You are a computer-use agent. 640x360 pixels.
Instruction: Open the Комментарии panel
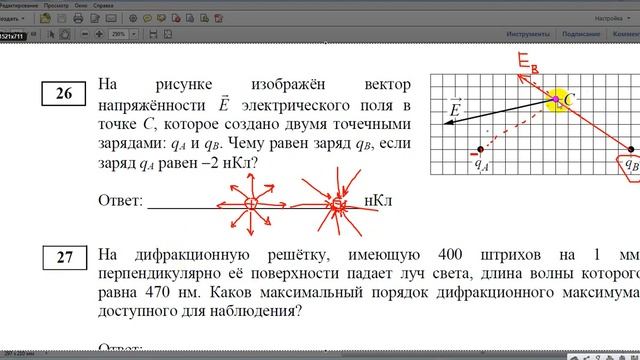(627, 34)
